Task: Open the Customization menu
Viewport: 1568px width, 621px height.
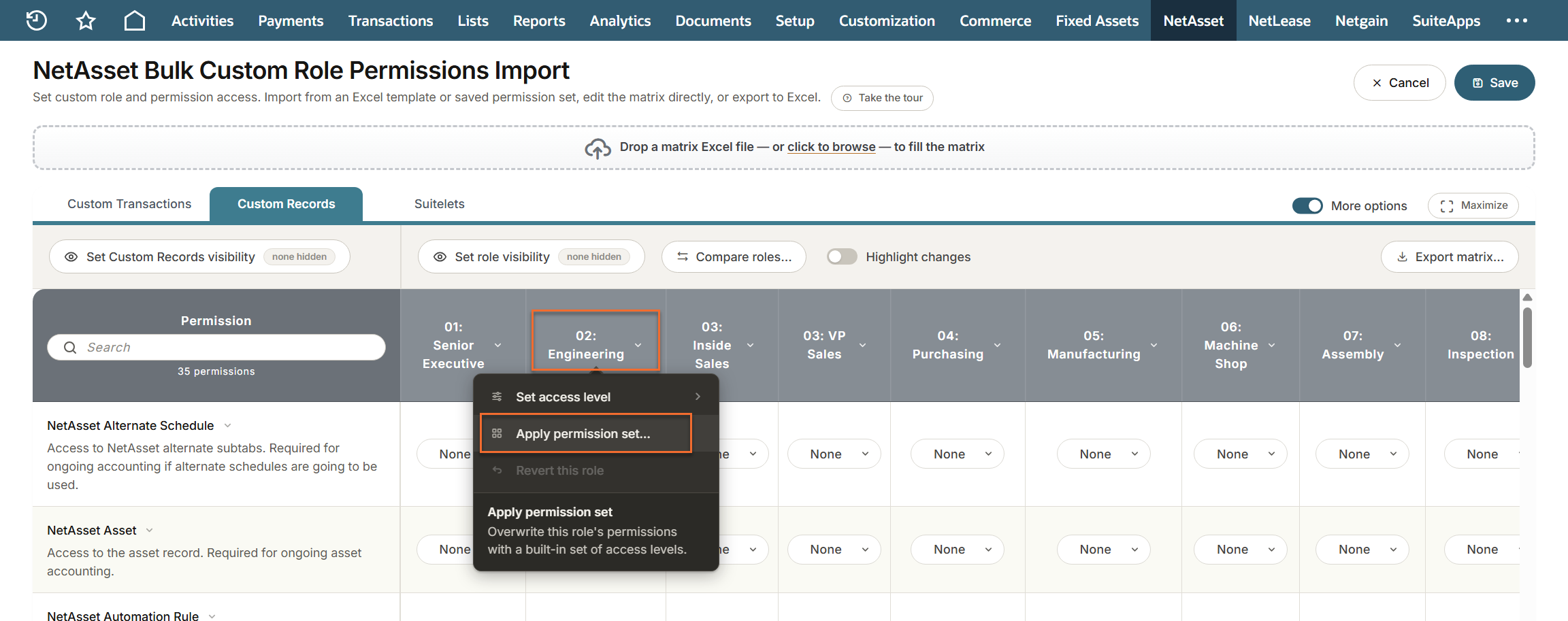Action: click(887, 20)
